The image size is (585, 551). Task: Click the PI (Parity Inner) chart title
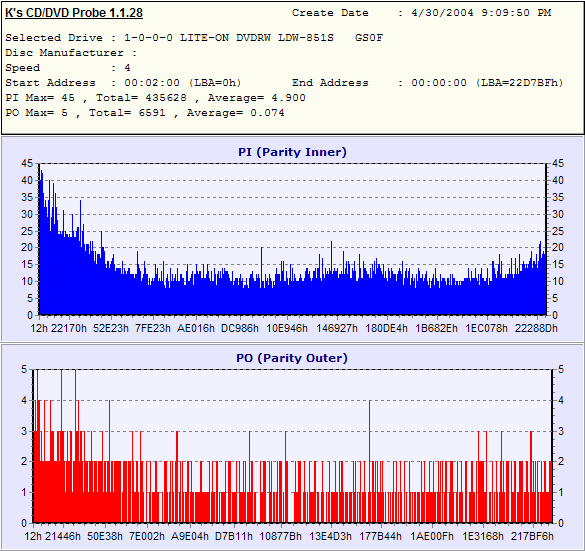[292, 152]
